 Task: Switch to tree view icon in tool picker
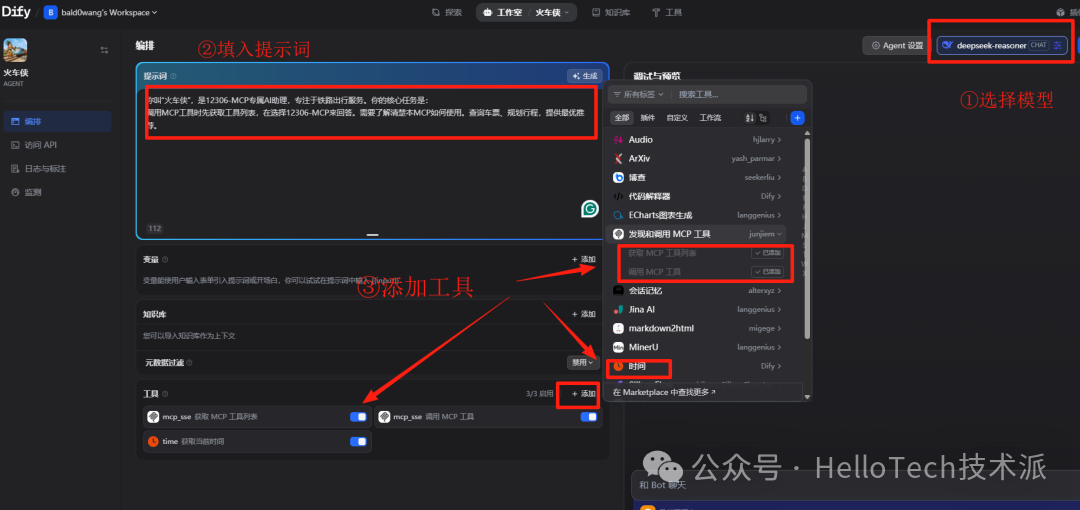pos(765,118)
